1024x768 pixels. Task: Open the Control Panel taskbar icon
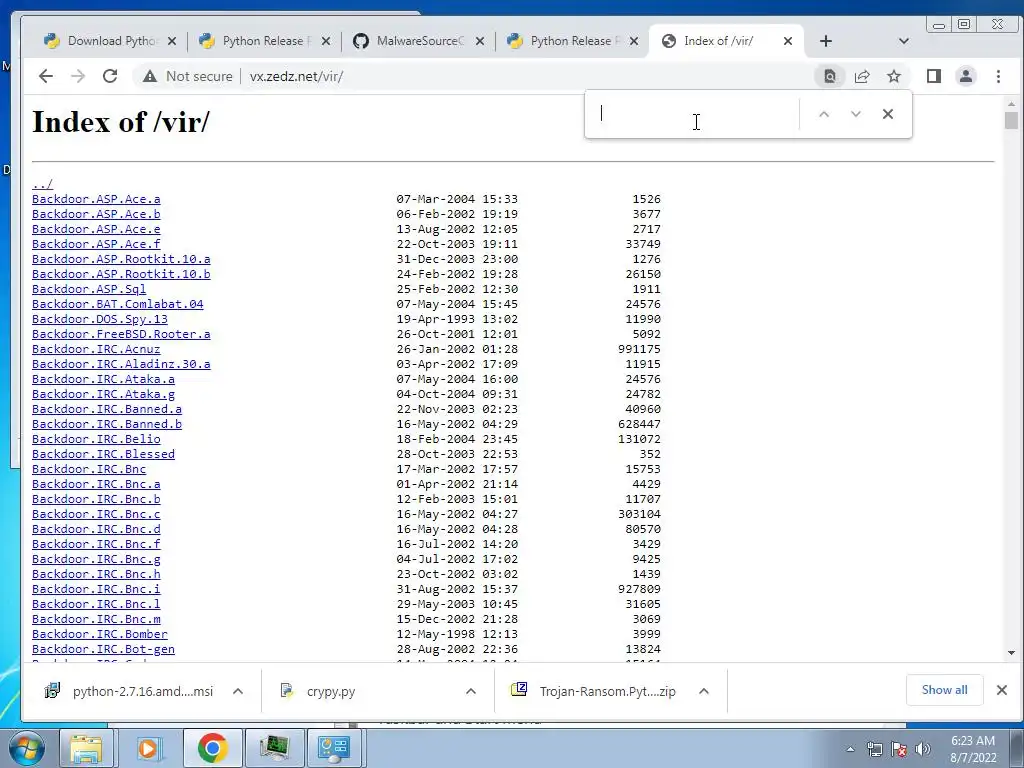[334, 748]
